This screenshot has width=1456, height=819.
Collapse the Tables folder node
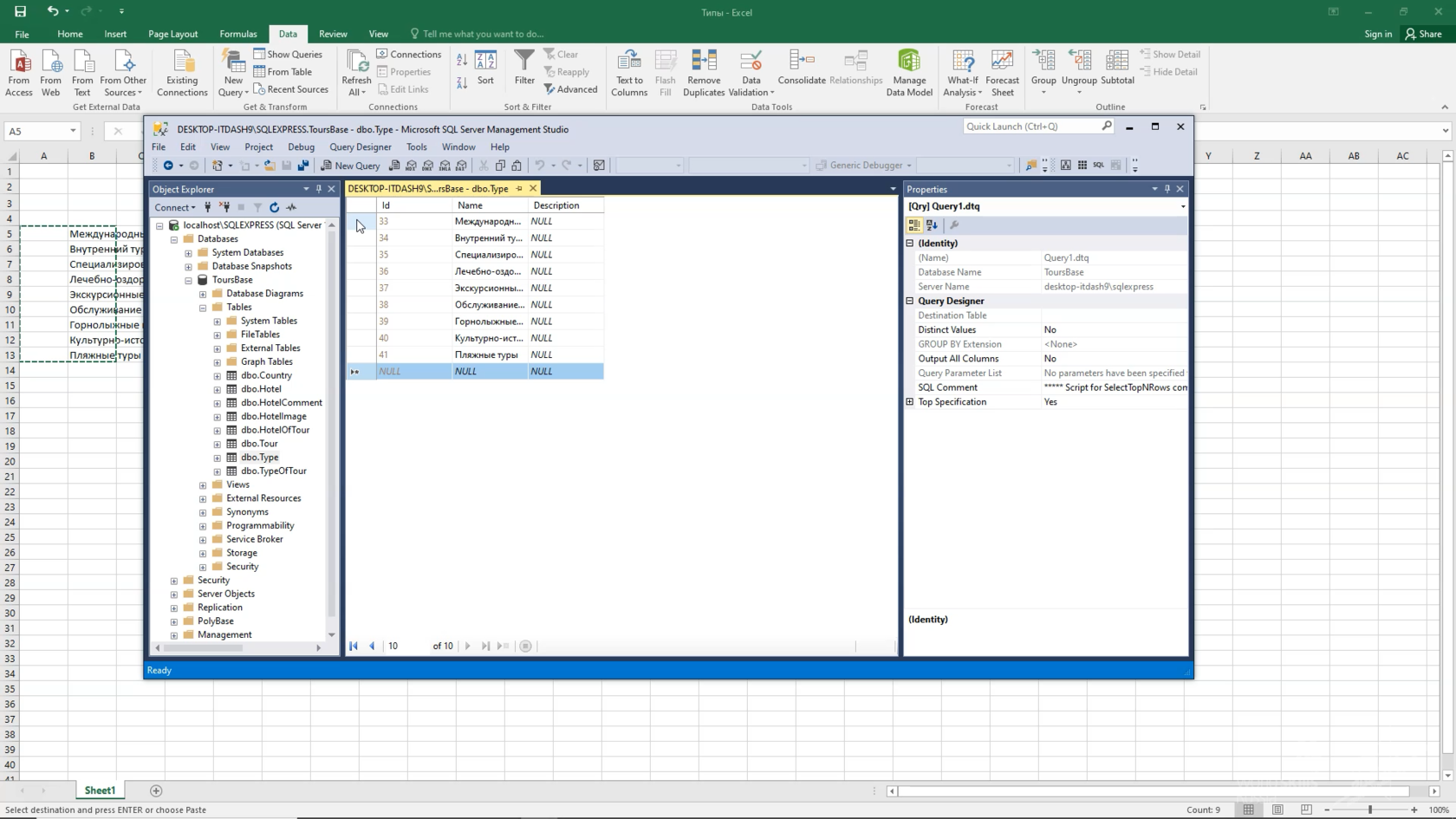click(203, 308)
